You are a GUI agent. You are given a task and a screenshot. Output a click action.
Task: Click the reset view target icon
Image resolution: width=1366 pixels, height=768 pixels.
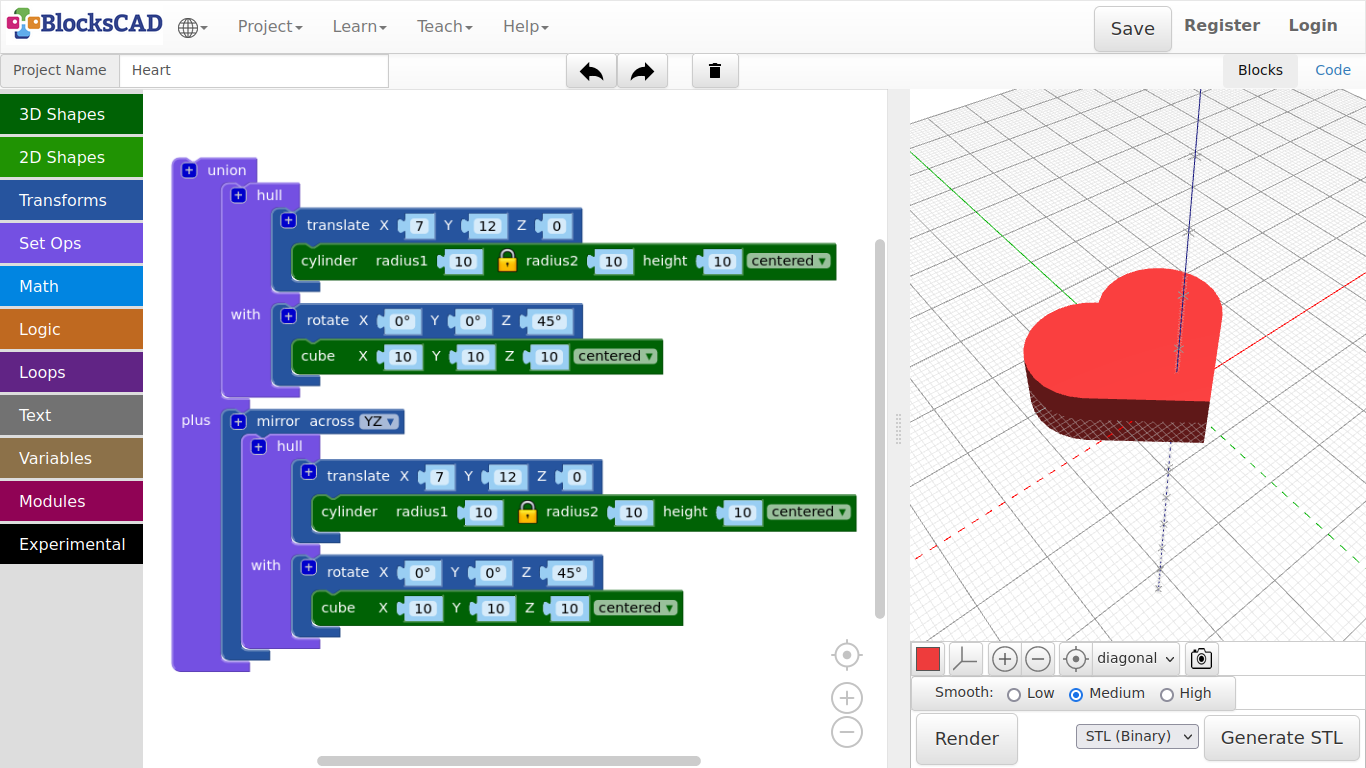click(1075, 659)
